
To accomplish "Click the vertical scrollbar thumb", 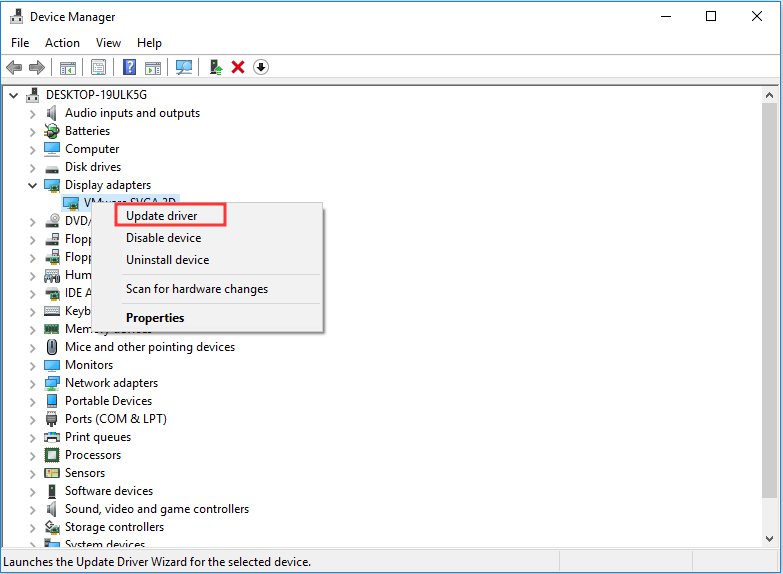I will (x=770, y=300).
